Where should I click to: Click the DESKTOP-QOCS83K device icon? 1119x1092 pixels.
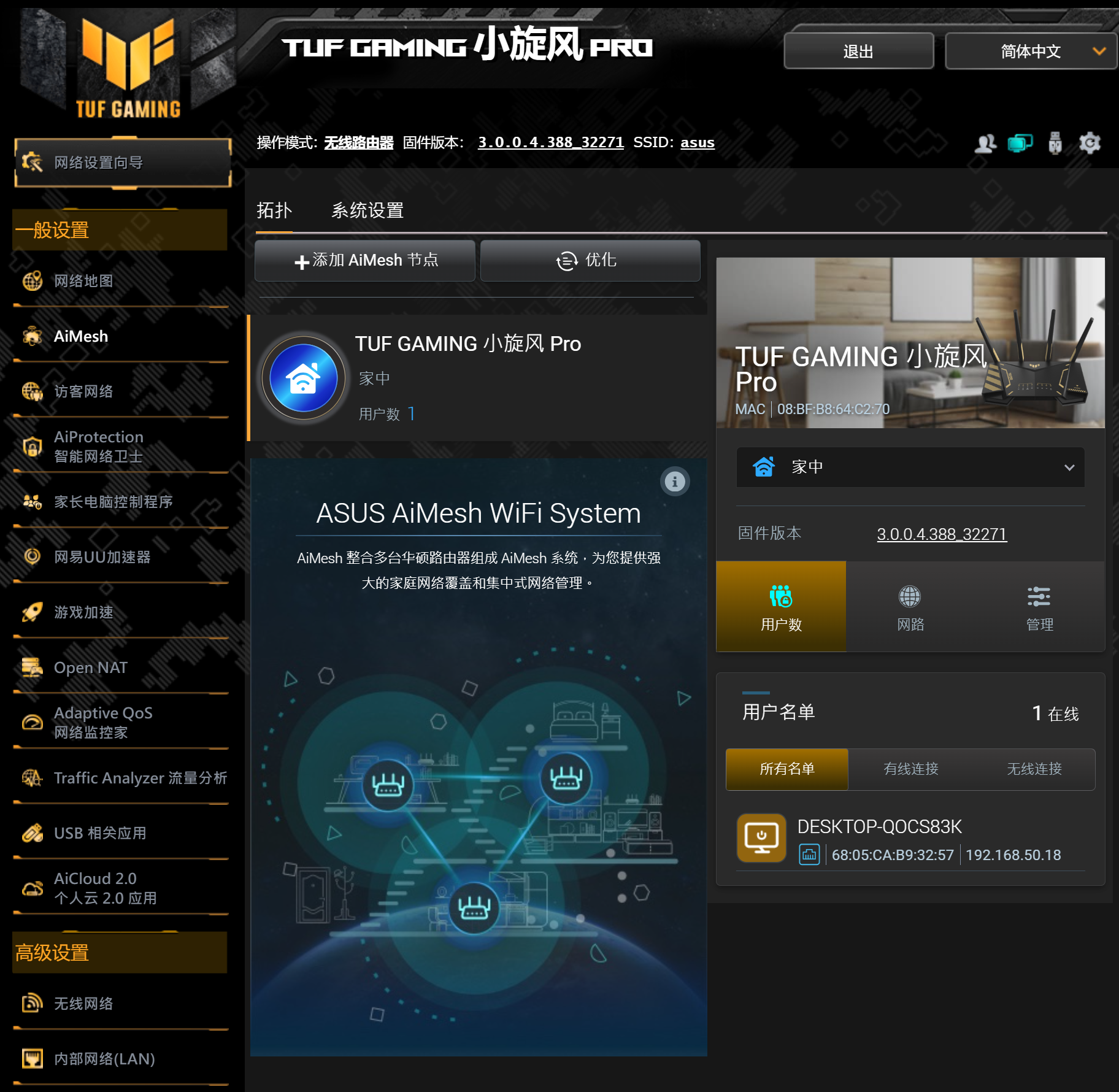click(x=761, y=838)
